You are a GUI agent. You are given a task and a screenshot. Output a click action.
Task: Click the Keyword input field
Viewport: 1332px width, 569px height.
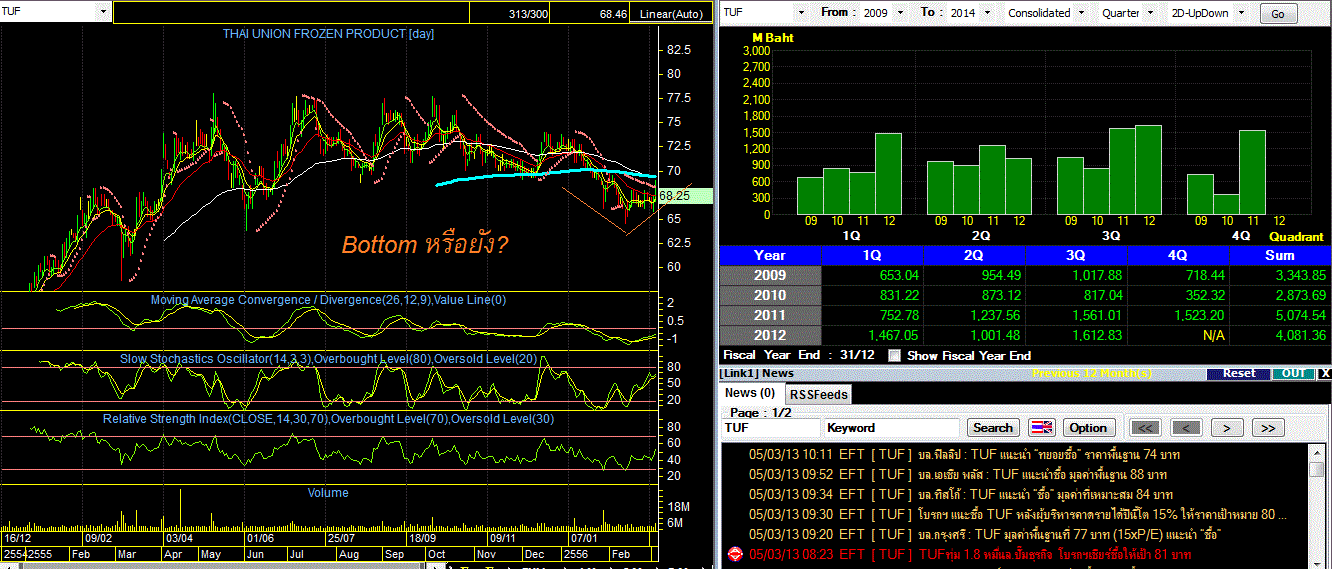coord(892,428)
